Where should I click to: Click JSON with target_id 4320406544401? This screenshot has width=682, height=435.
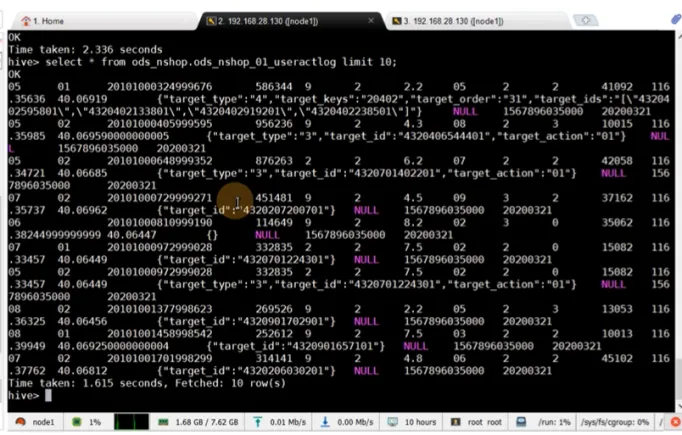tap(416, 136)
